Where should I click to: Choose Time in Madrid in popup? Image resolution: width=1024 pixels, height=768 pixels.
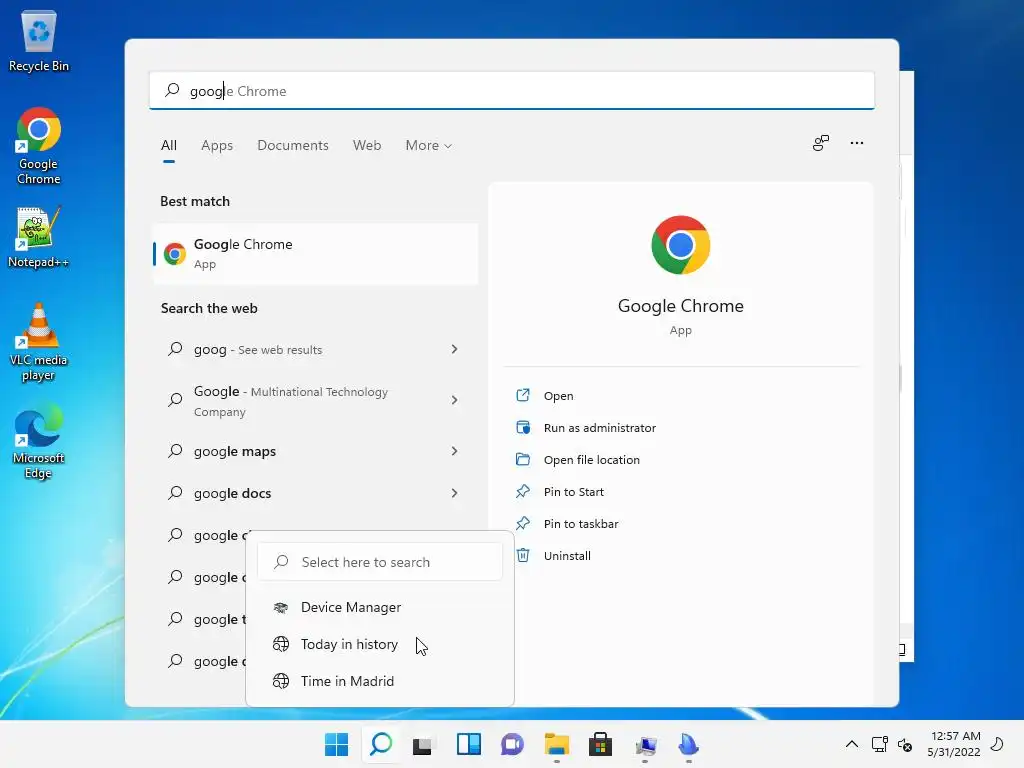380,681
